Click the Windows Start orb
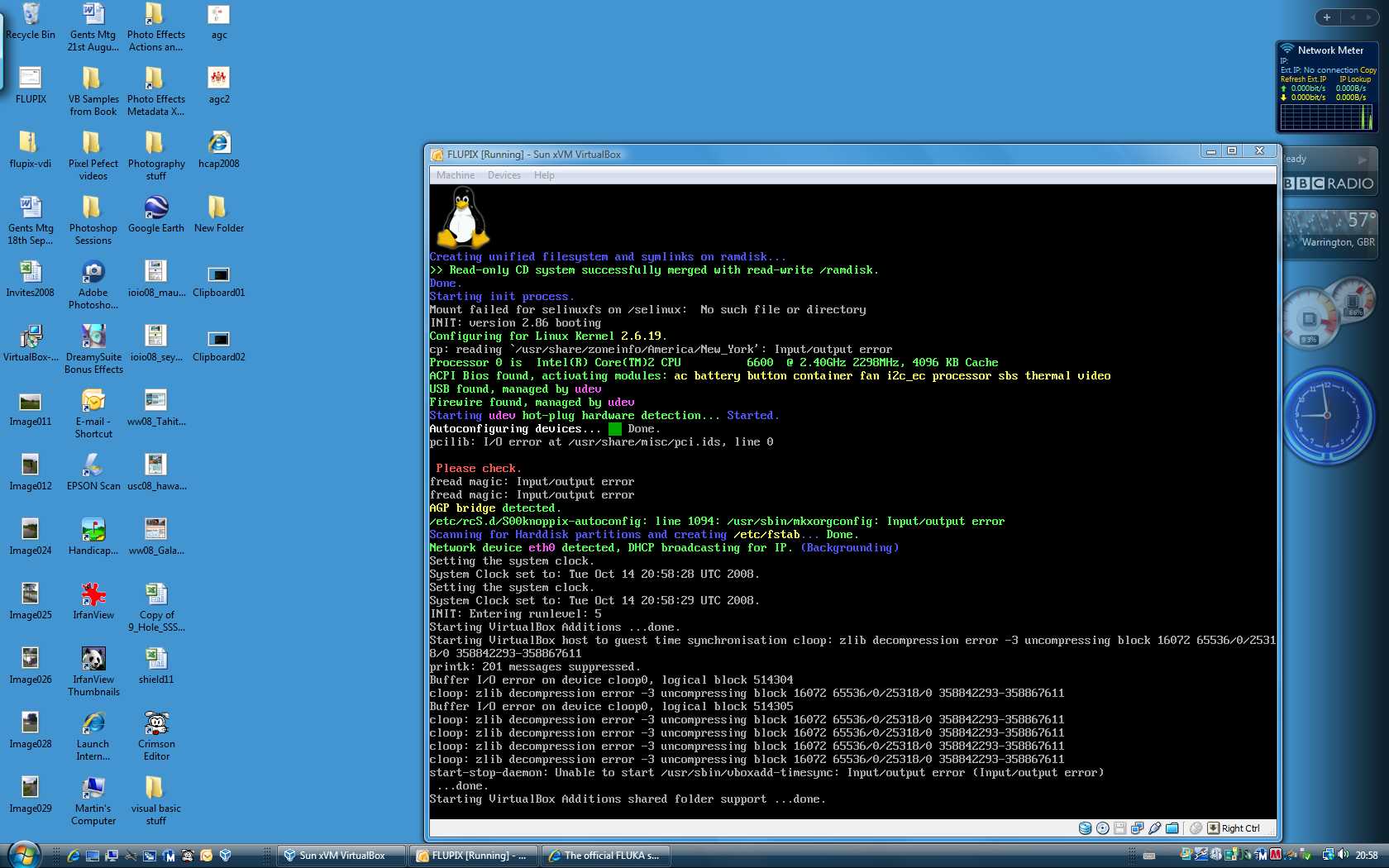 click(x=23, y=855)
